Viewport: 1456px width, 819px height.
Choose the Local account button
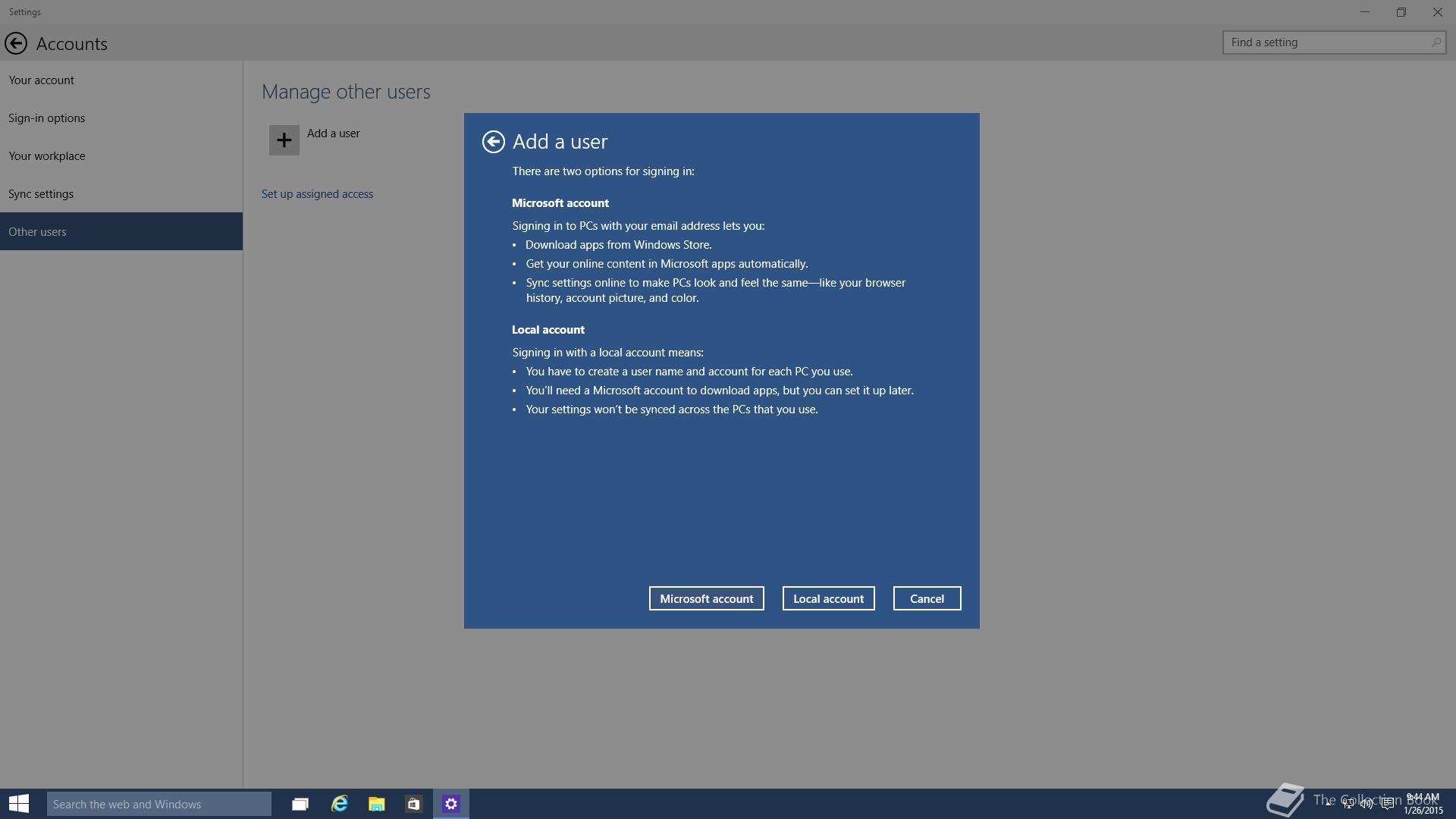point(829,598)
